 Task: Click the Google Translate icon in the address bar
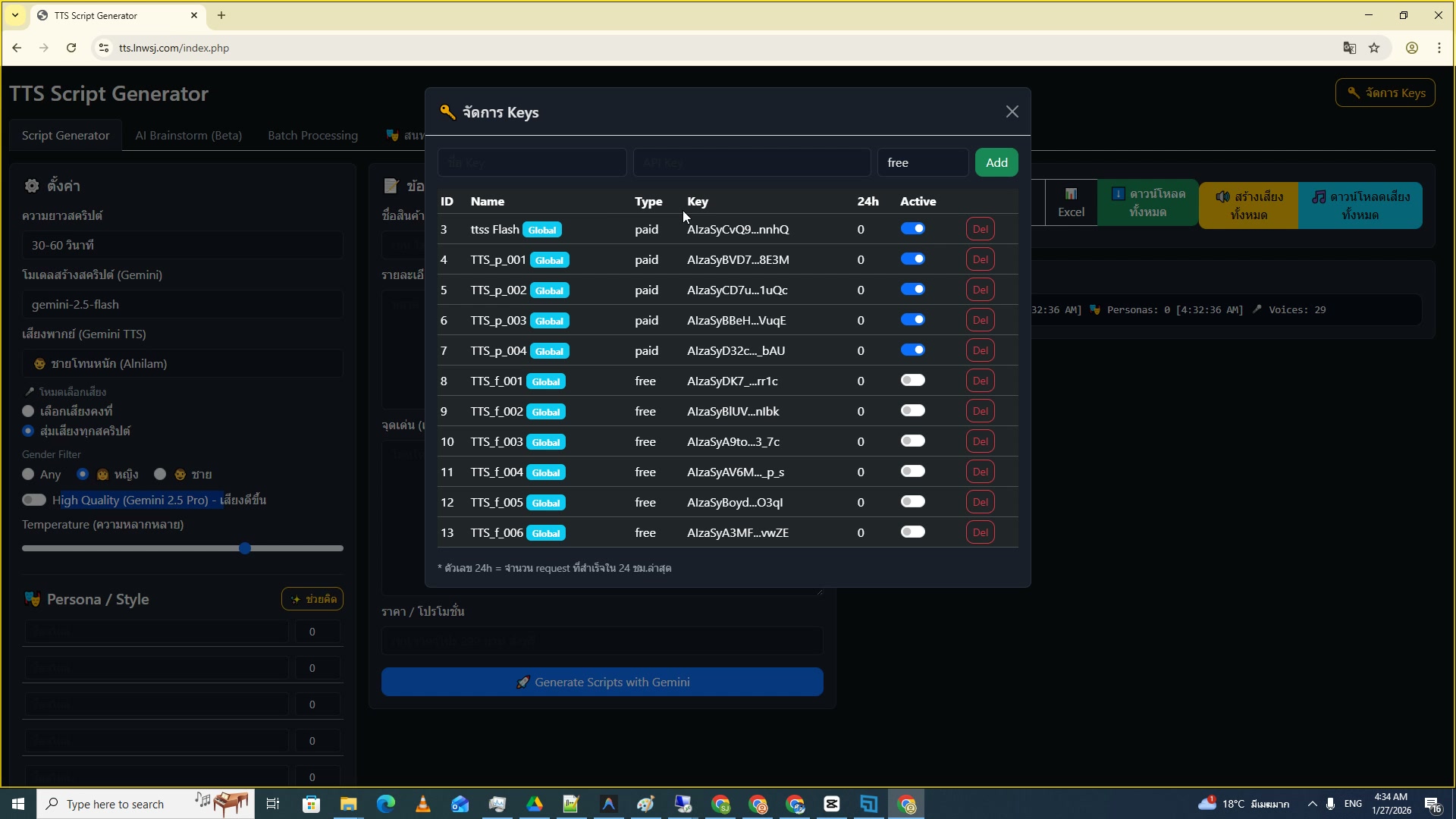pos(1349,48)
